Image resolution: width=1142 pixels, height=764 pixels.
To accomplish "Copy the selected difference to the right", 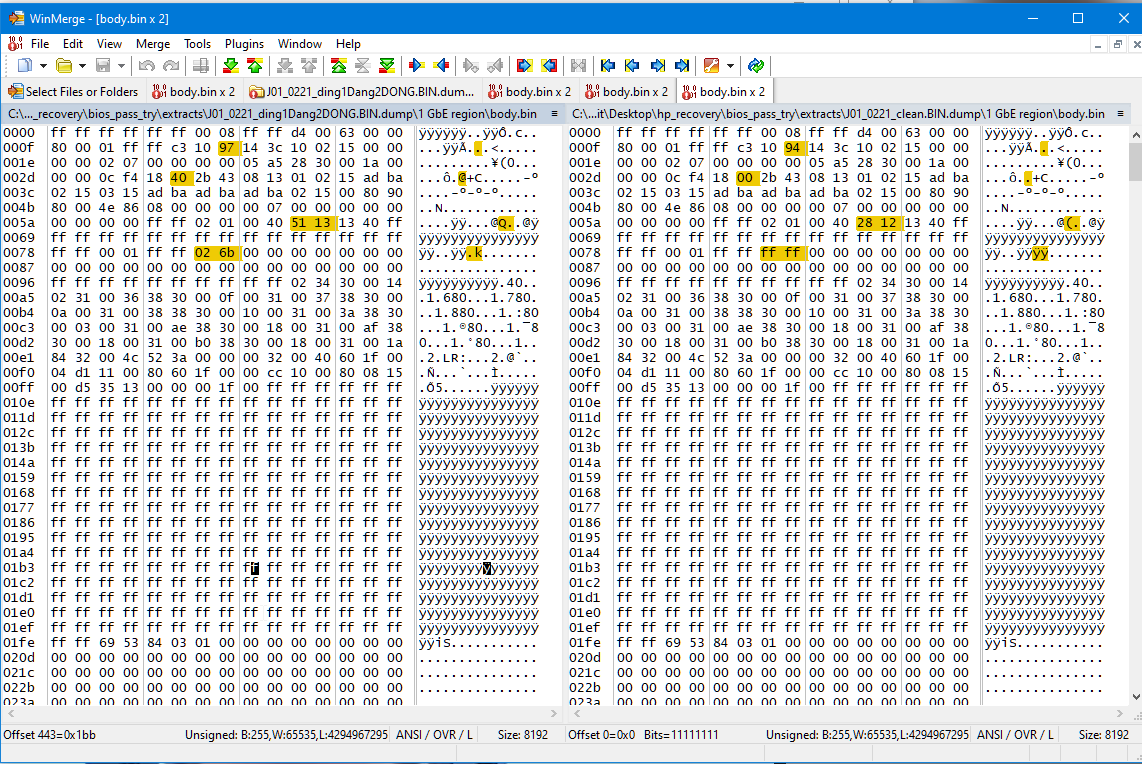I will (417, 66).
